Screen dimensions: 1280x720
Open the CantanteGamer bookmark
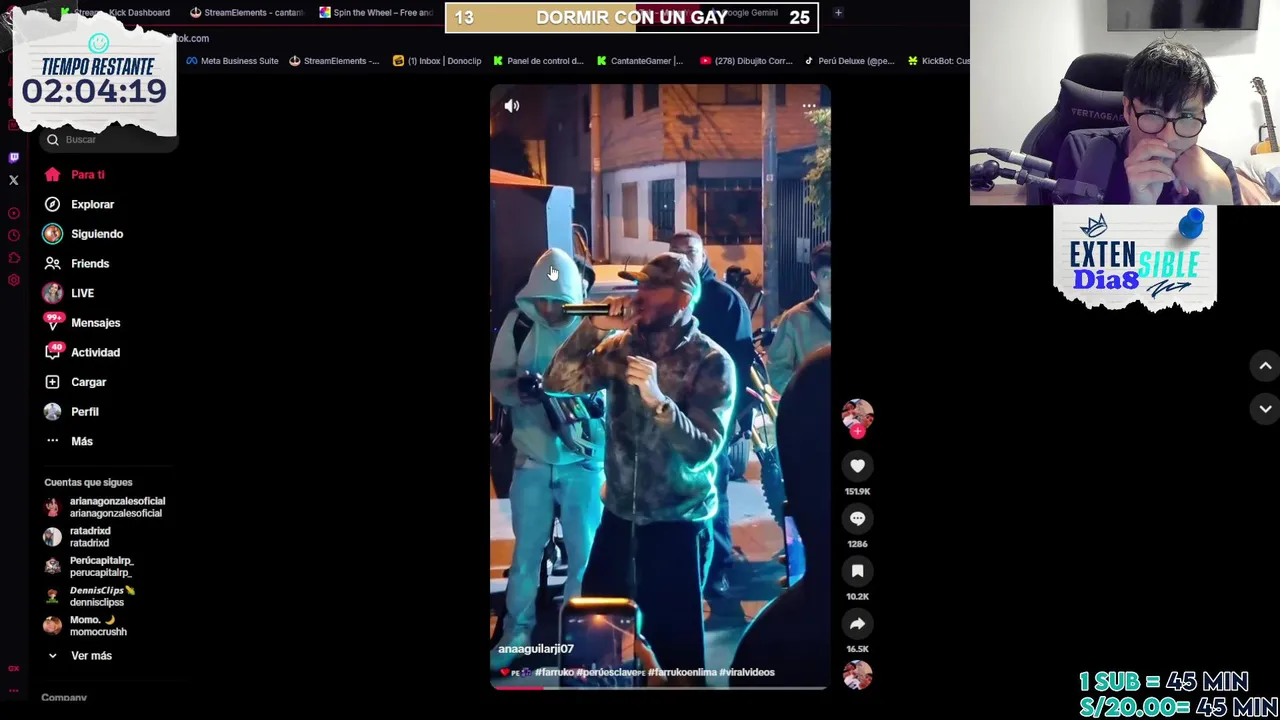pos(640,61)
